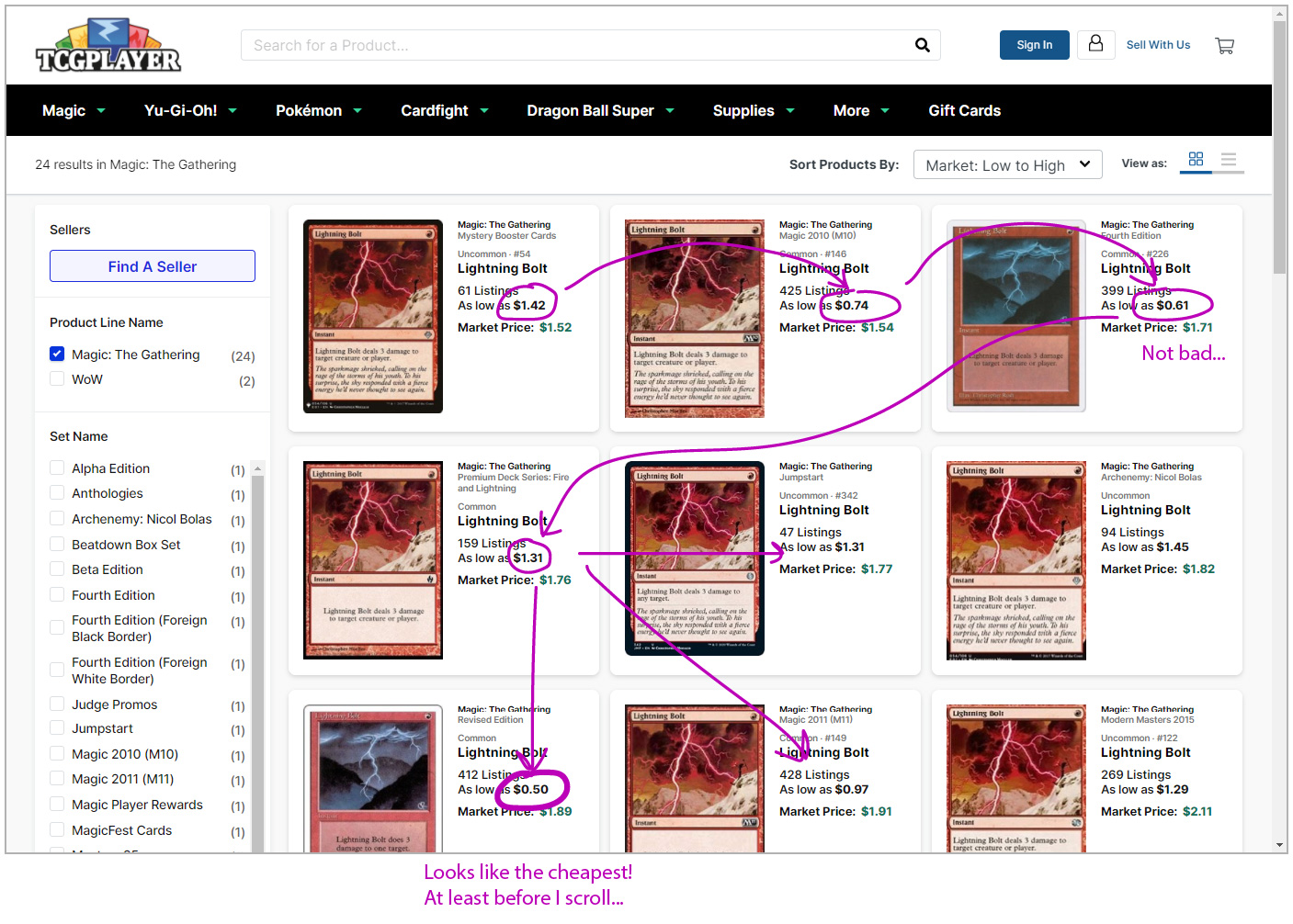1293x924 pixels.
Task: Switch to grid view icon
Action: tap(1196, 160)
